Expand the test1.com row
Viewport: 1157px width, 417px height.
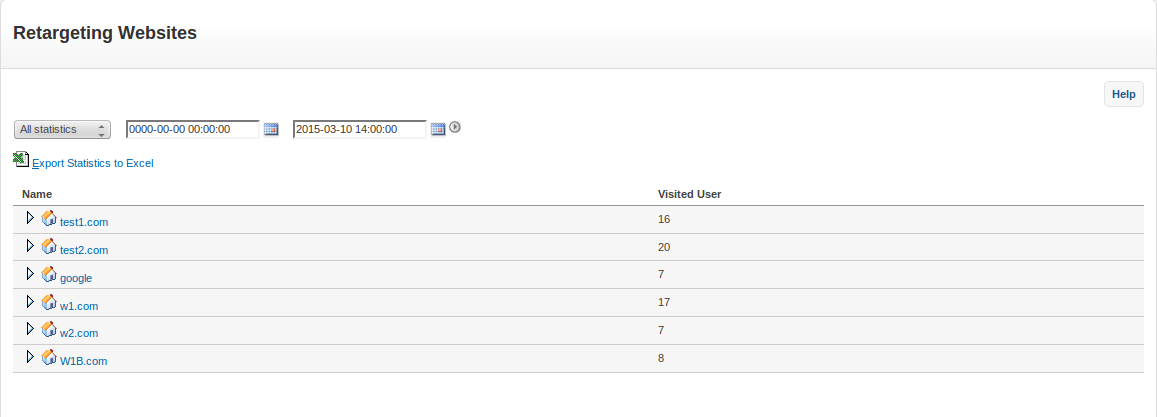coord(30,218)
